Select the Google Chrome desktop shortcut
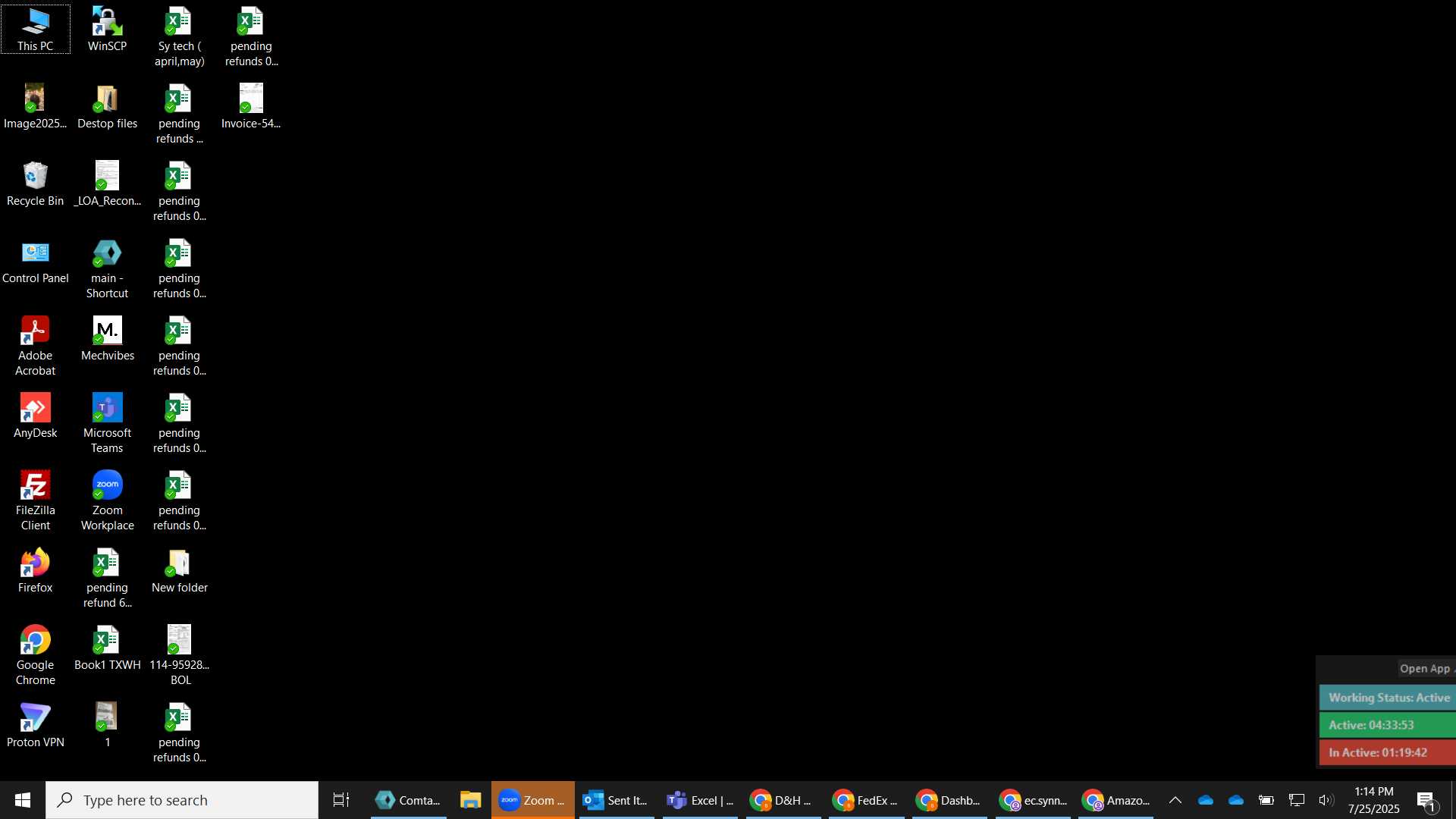 coord(36,656)
